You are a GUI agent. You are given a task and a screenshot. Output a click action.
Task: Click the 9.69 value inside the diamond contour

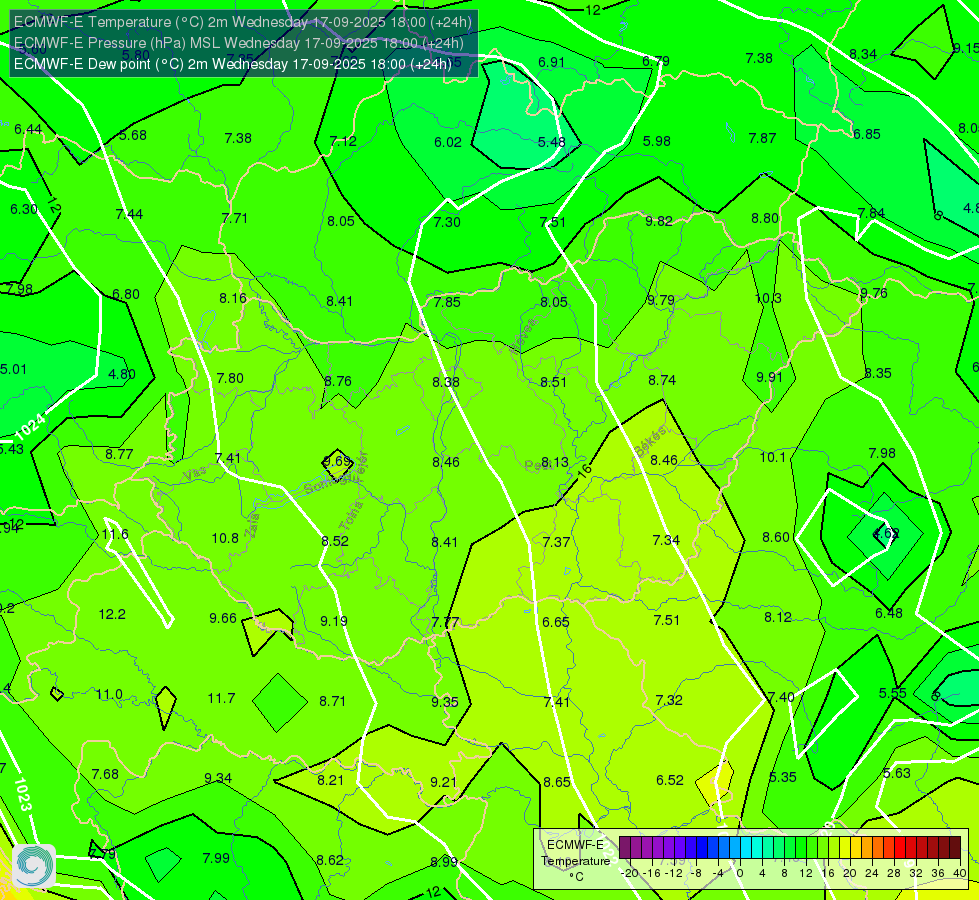(338, 462)
